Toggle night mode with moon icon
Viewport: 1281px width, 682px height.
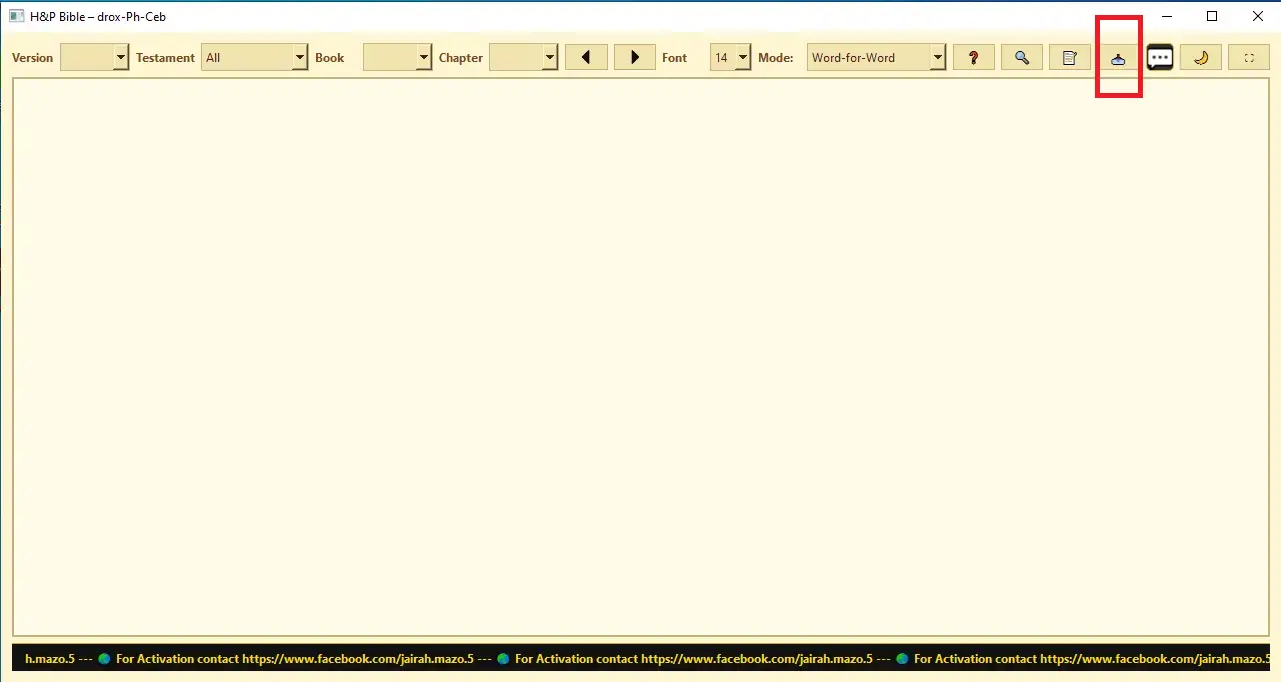(x=1201, y=58)
